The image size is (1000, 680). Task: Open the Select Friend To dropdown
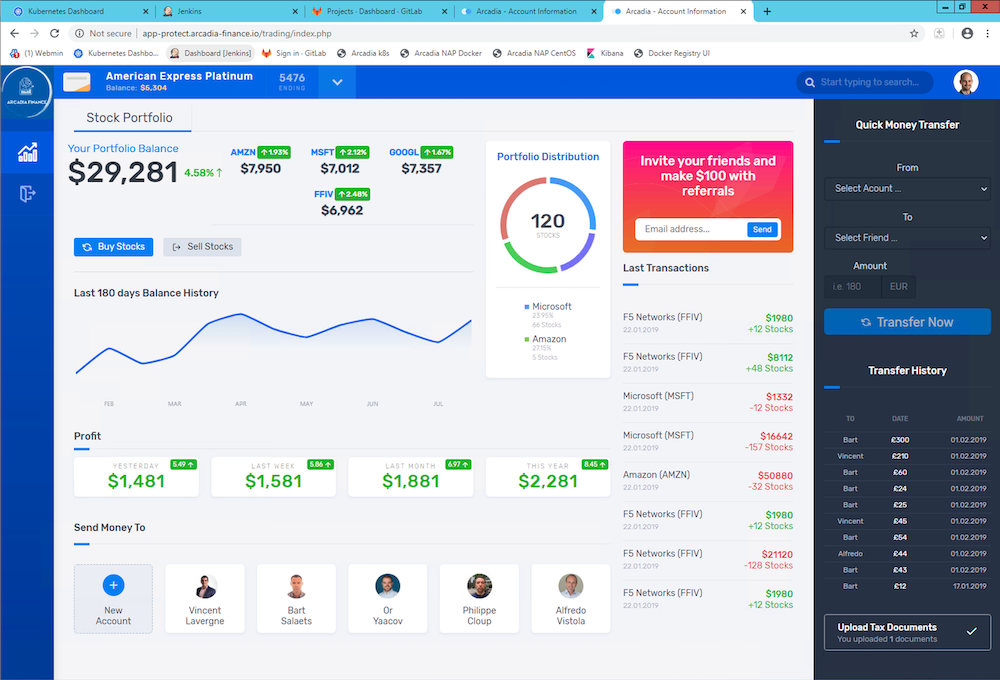907,238
